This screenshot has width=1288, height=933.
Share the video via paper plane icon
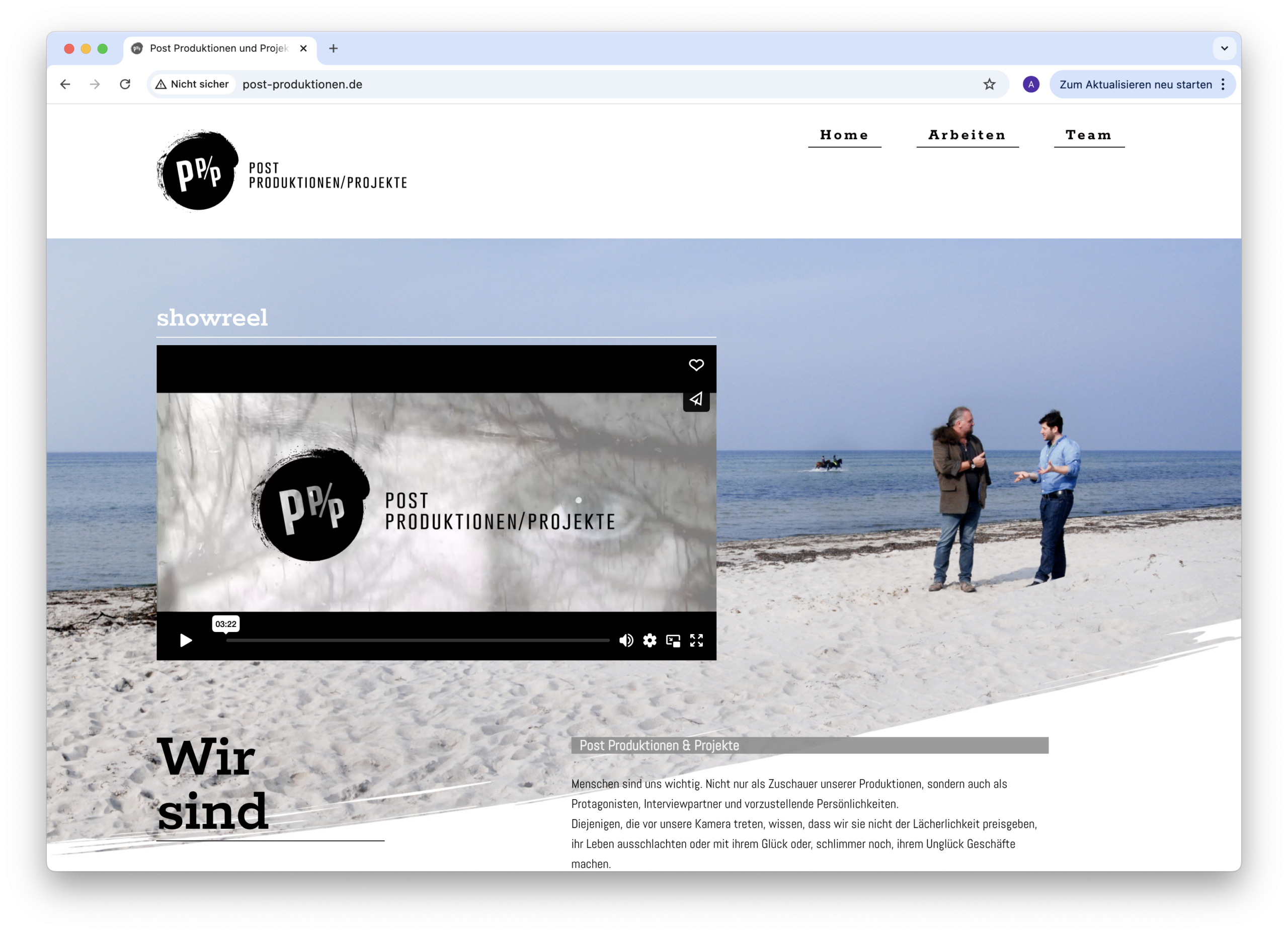[x=696, y=399]
